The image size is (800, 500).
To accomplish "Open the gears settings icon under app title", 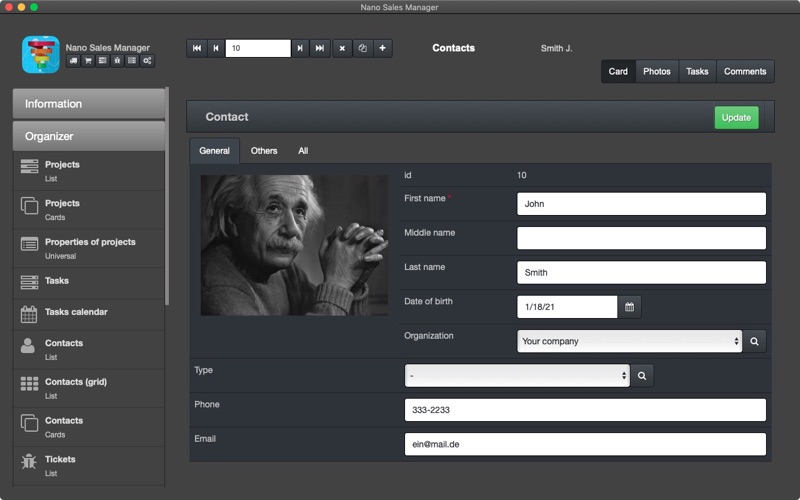I will tap(147, 61).
